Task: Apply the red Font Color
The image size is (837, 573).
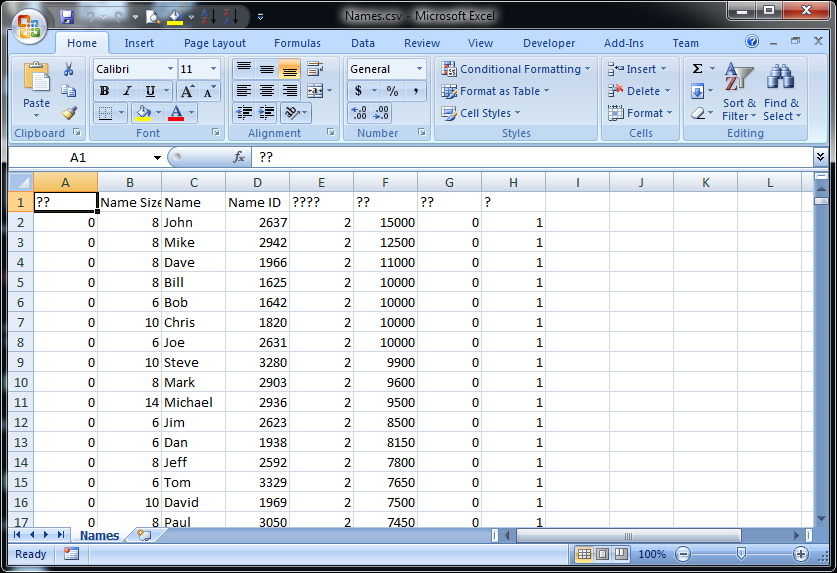Action: (x=176, y=113)
